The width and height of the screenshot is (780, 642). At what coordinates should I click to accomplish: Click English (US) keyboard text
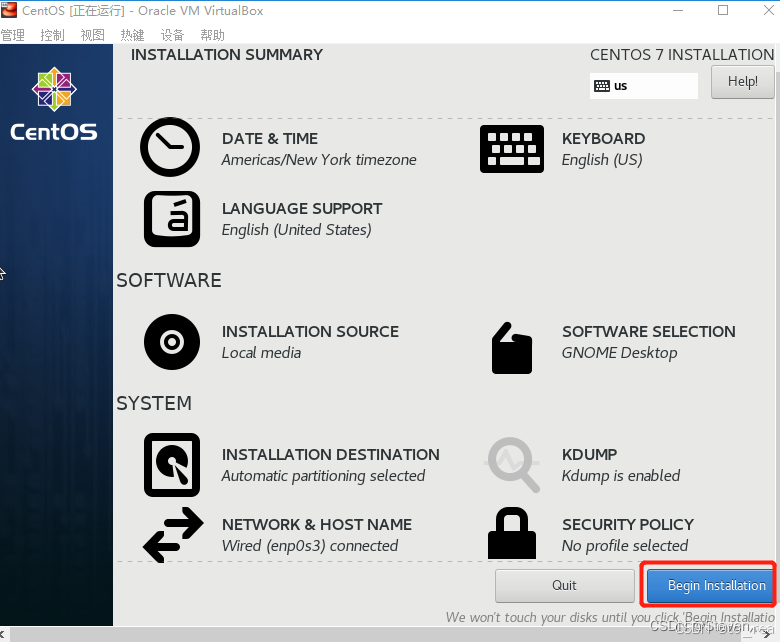602,160
